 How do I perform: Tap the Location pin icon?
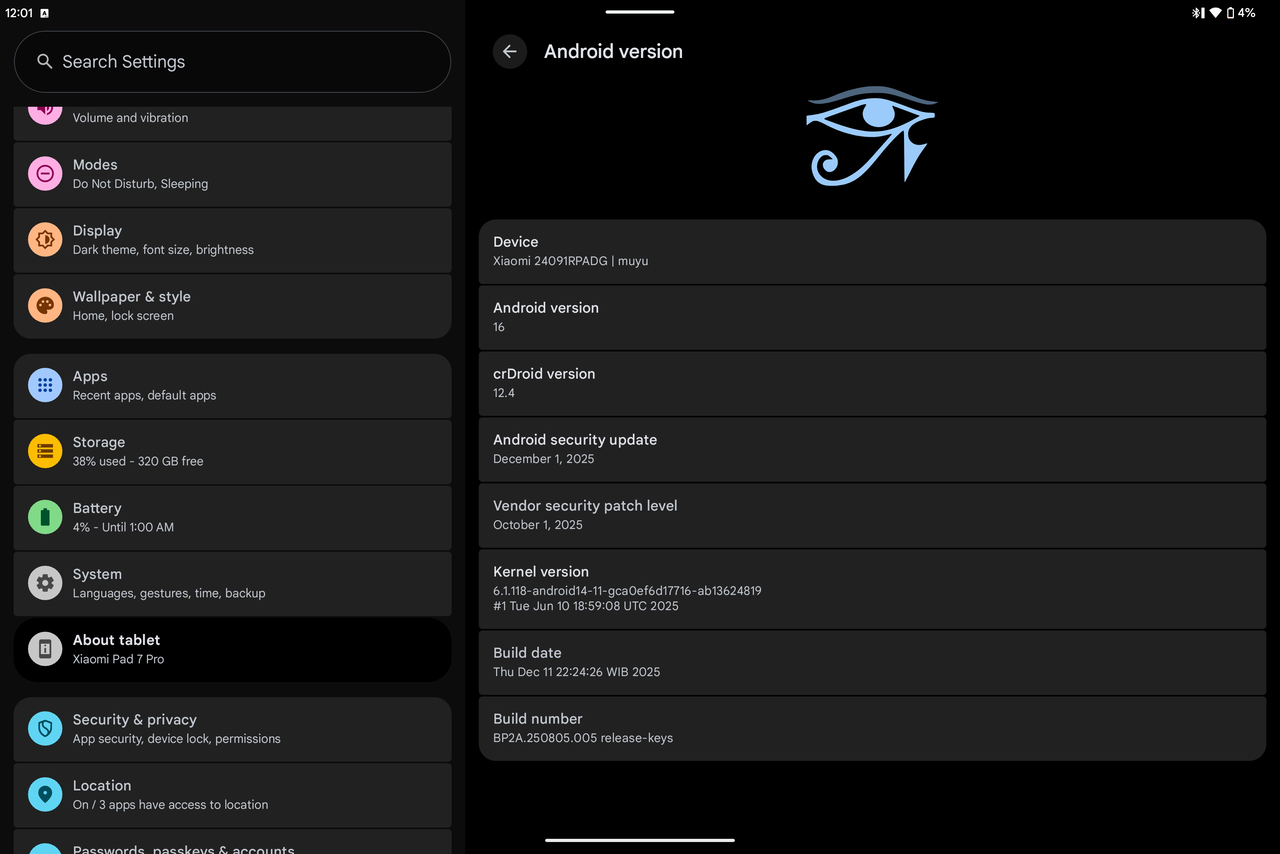45,795
